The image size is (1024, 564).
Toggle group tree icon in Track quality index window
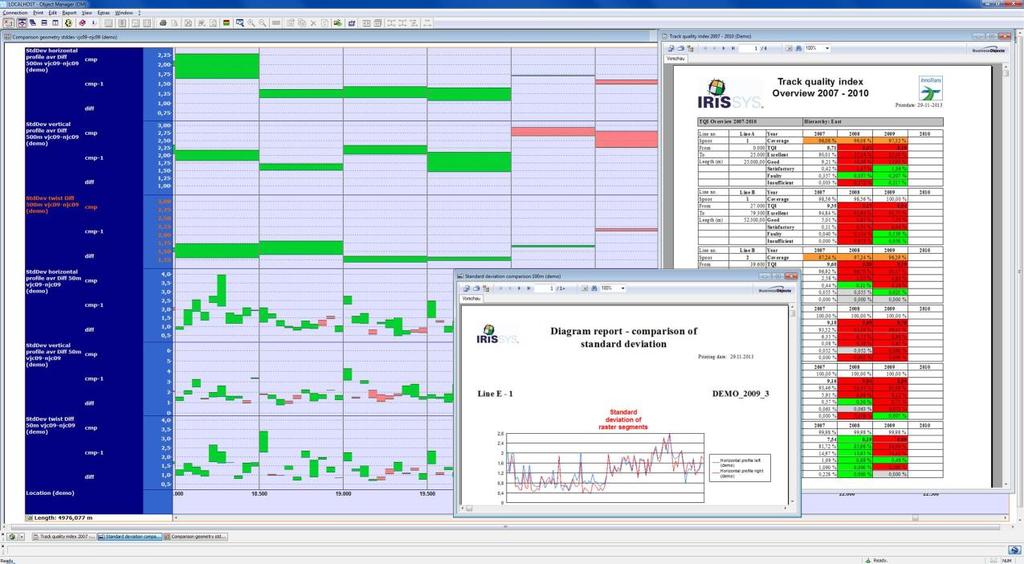[690, 48]
